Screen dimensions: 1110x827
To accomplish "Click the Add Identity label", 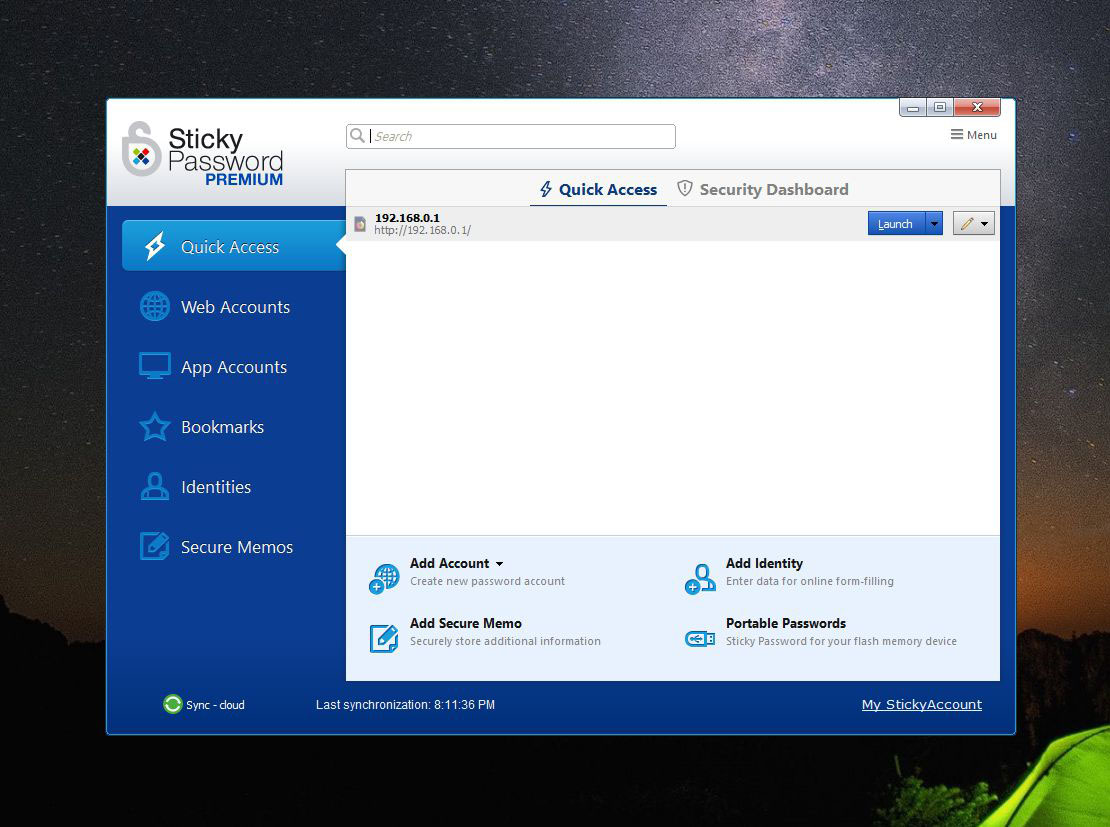I will pos(764,563).
